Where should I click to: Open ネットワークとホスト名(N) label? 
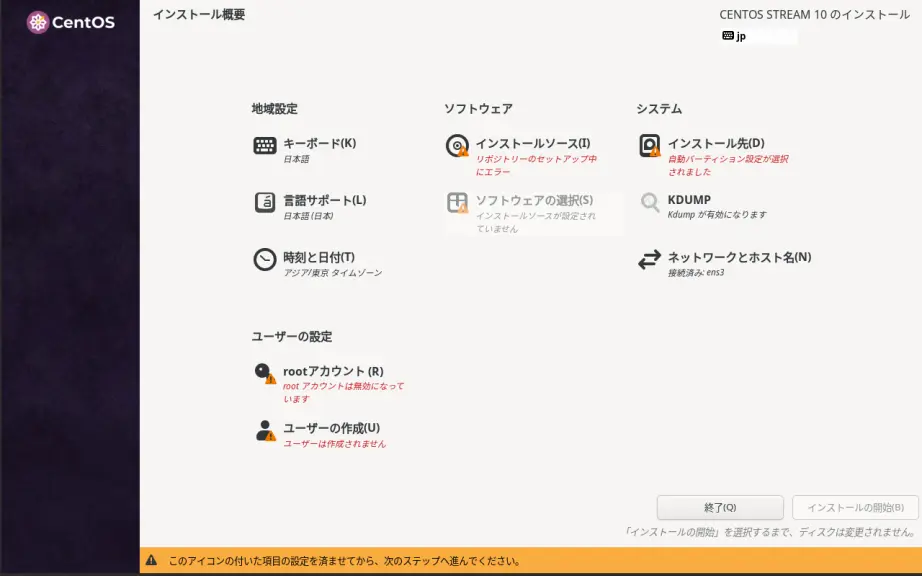pyautogui.click(x=739, y=257)
